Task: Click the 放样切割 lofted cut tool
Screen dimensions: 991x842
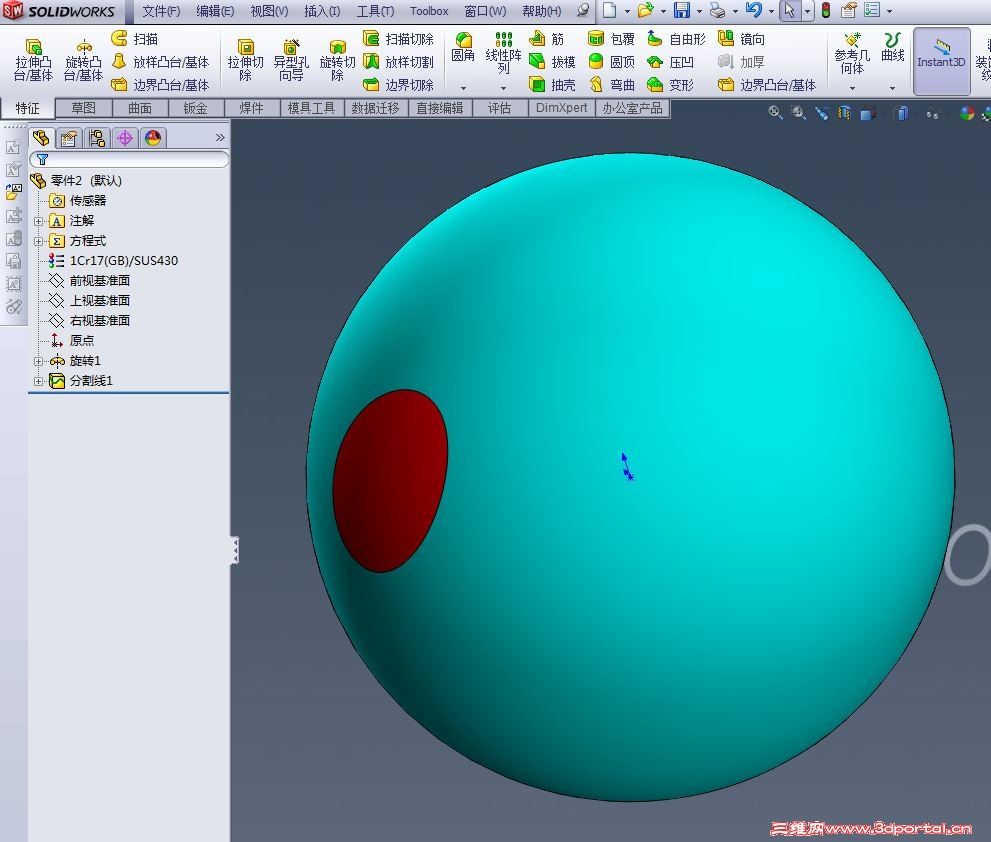Action: (398, 61)
